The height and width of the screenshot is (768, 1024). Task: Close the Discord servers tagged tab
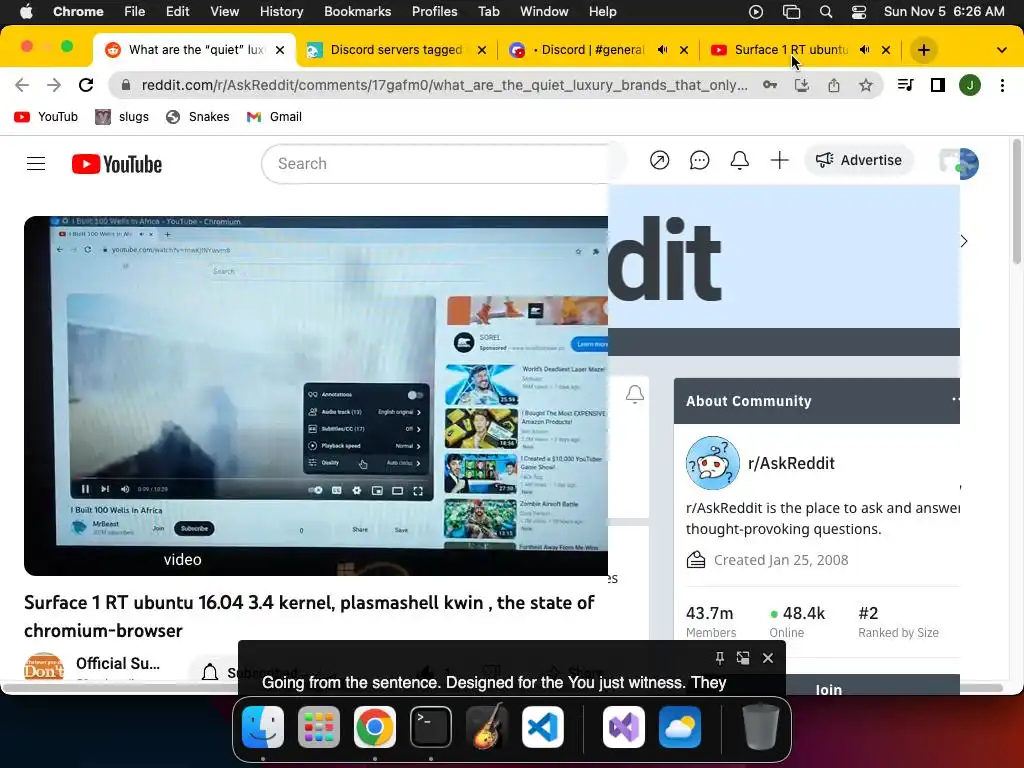[482, 50]
